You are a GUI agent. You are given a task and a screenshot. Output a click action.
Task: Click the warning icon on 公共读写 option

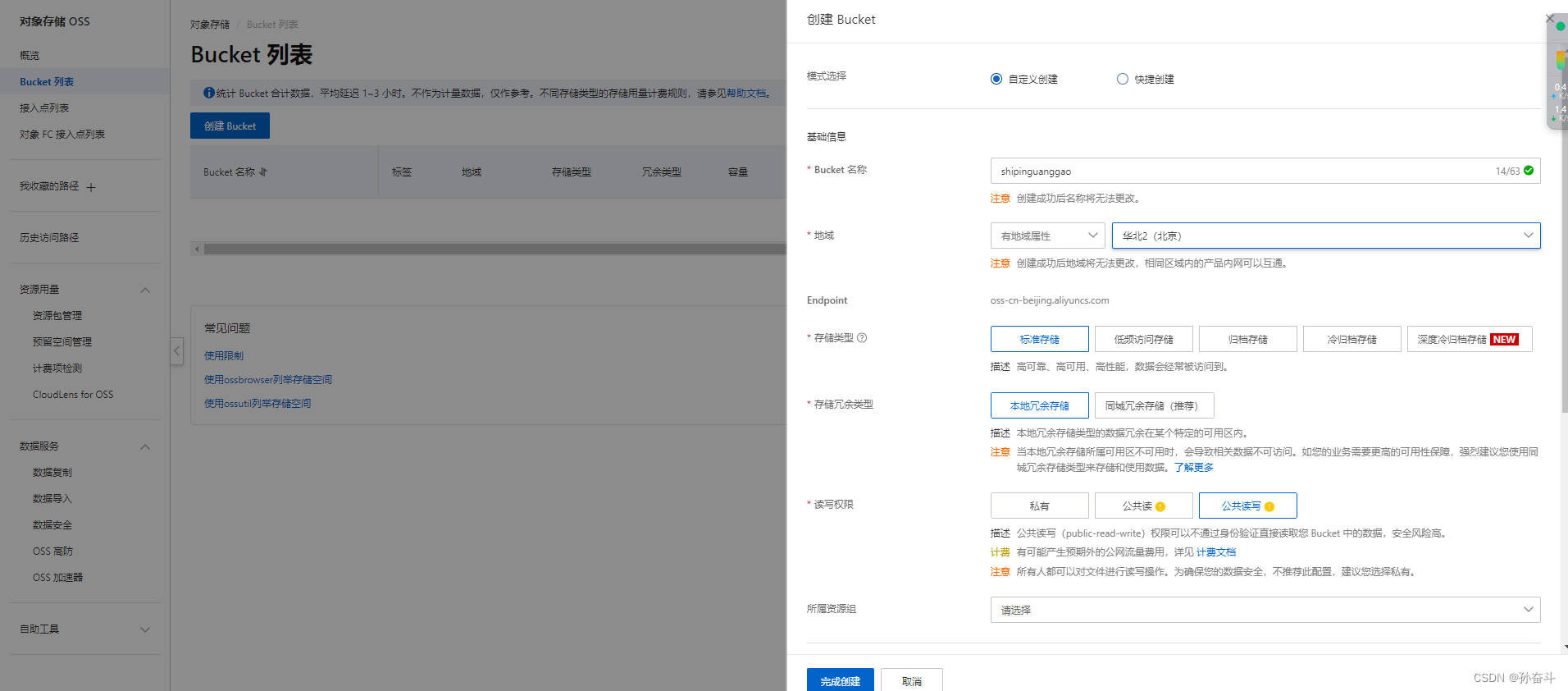[1269, 506]
